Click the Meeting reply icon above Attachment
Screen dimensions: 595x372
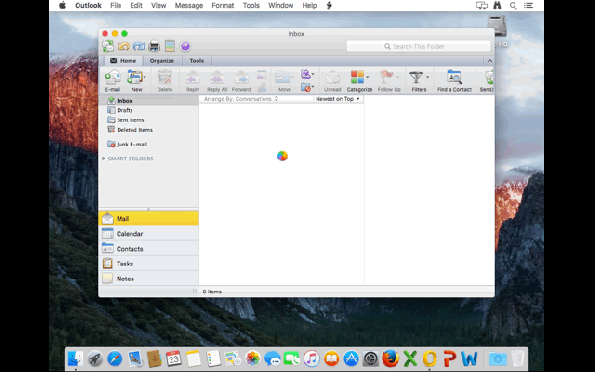pos(261,74)
